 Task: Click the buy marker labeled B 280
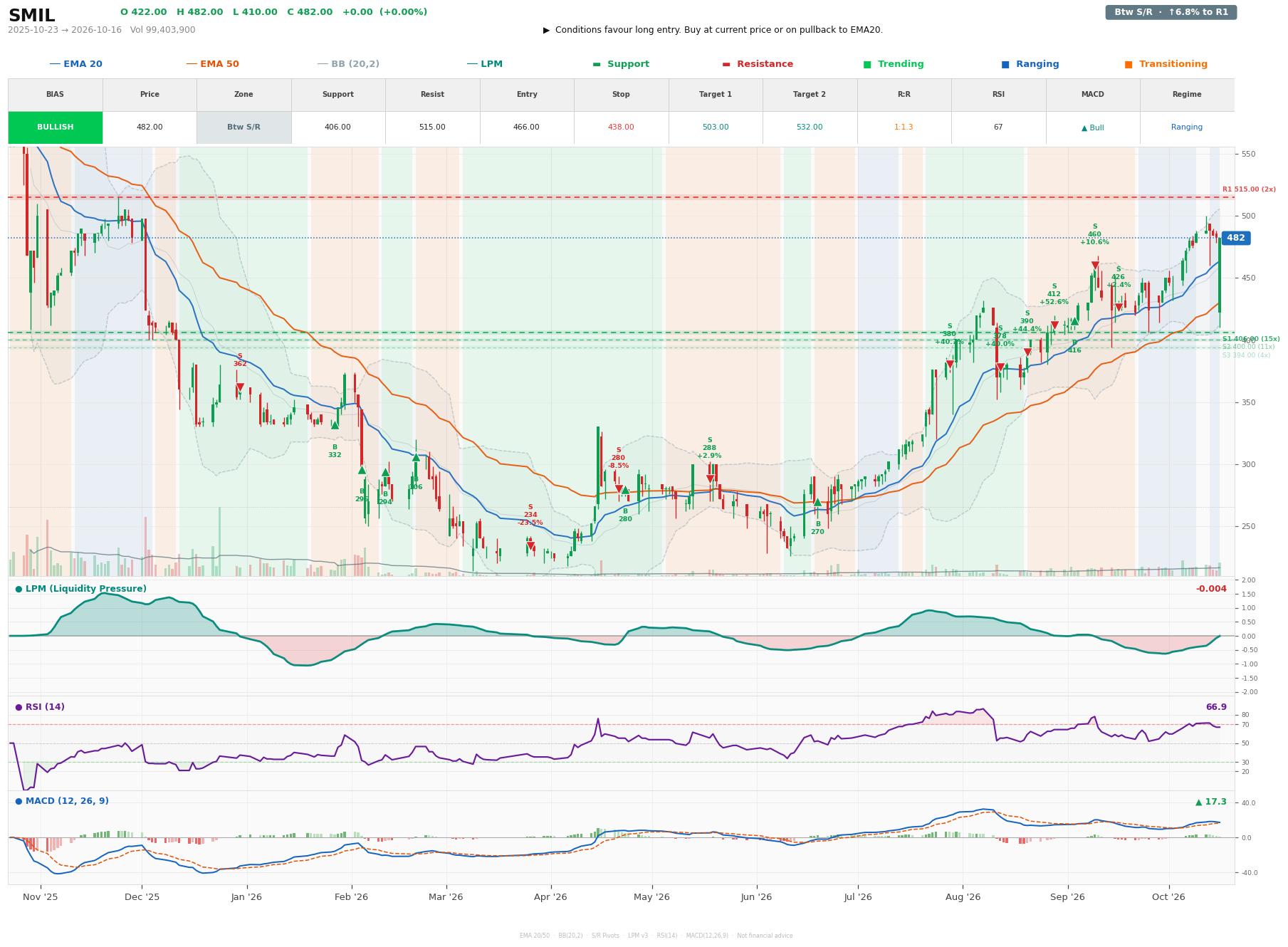(x=625, y=490)
